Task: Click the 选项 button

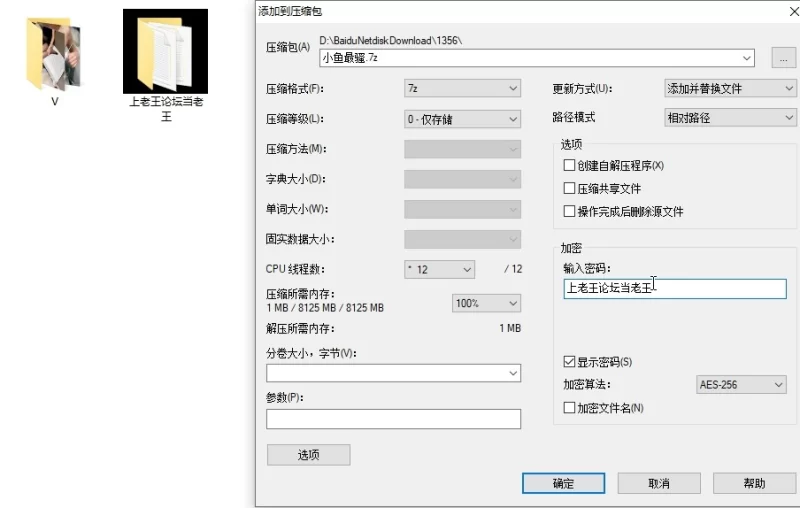Action: tap(308, 455)
